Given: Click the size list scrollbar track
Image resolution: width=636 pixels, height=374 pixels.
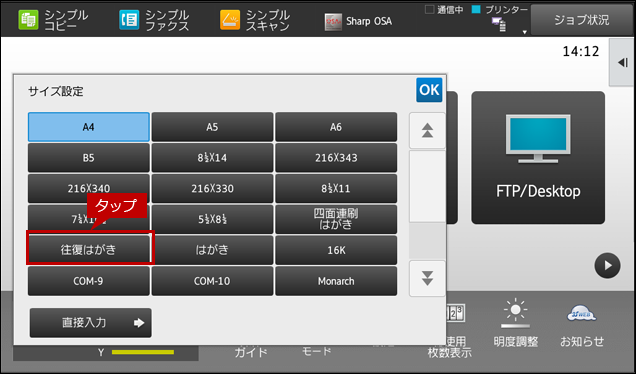Looking at the screenshot, I should click(x=427, y=204).
